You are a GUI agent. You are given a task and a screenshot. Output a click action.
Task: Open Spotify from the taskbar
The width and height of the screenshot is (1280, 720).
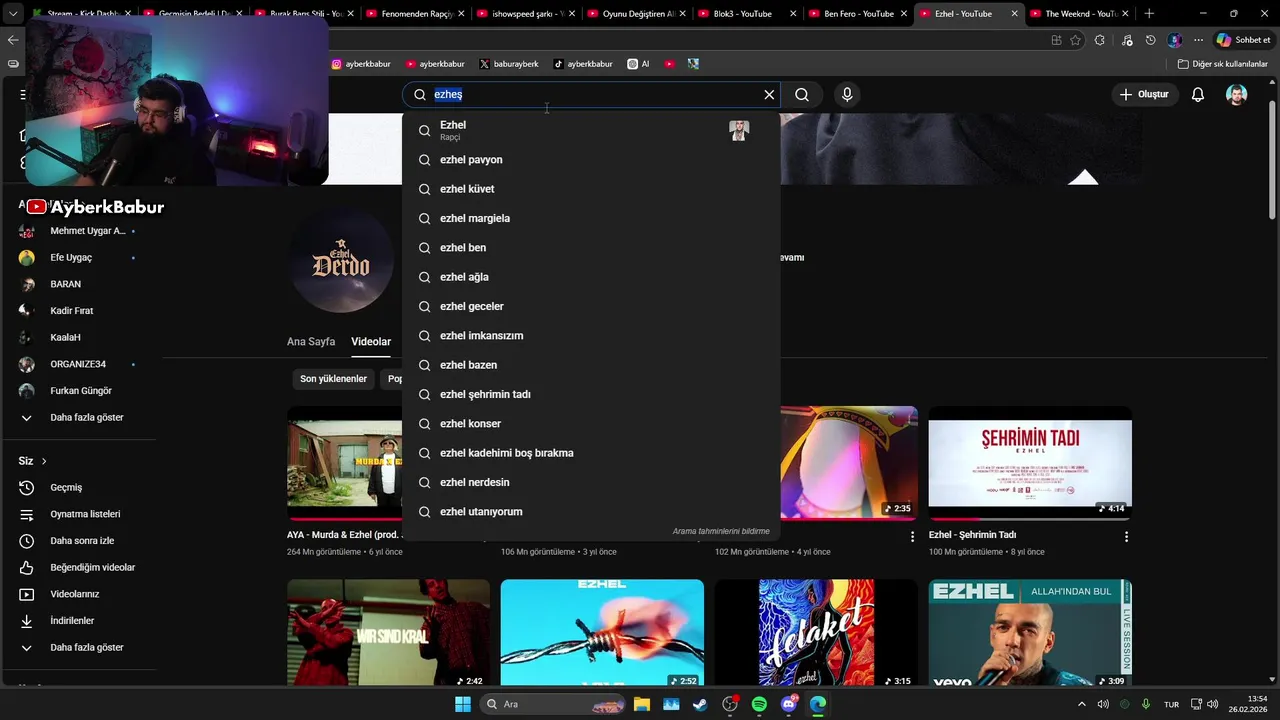tap(759, 704)
